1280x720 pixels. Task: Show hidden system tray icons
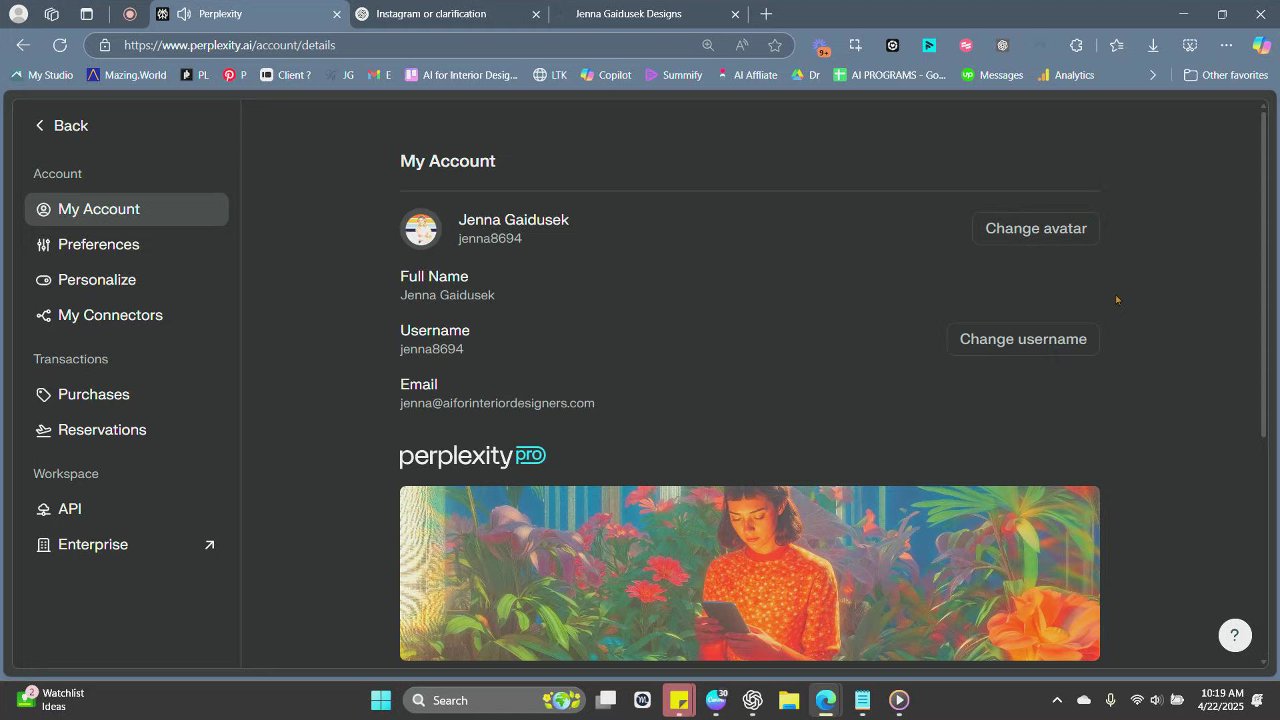(x=1057, y=700)
